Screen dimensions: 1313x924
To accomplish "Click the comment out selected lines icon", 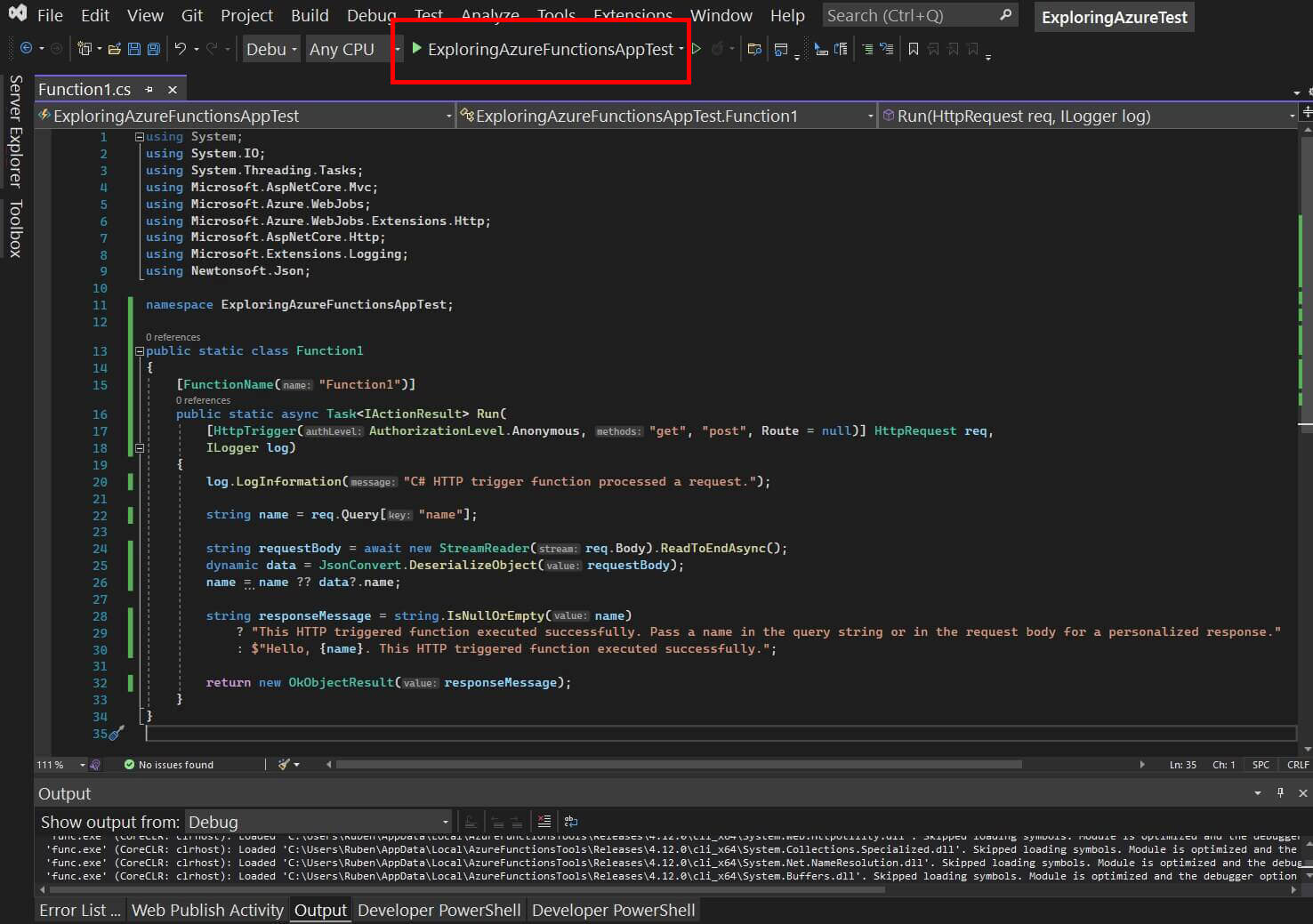I will point(867,49).
